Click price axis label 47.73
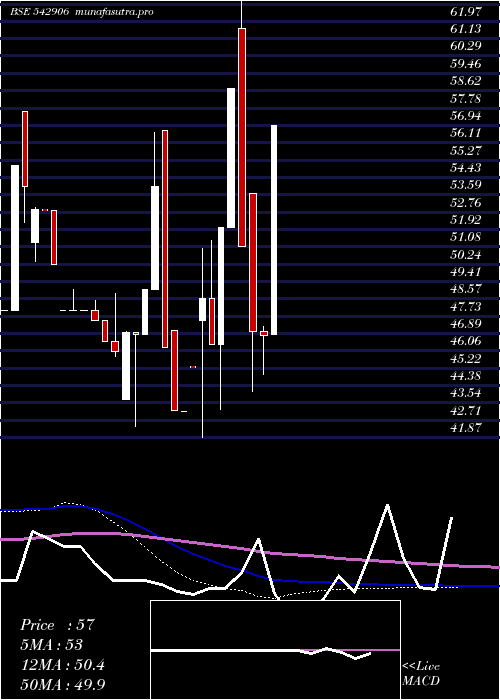This screenshot has height=700, width=500. click(466, 307)
